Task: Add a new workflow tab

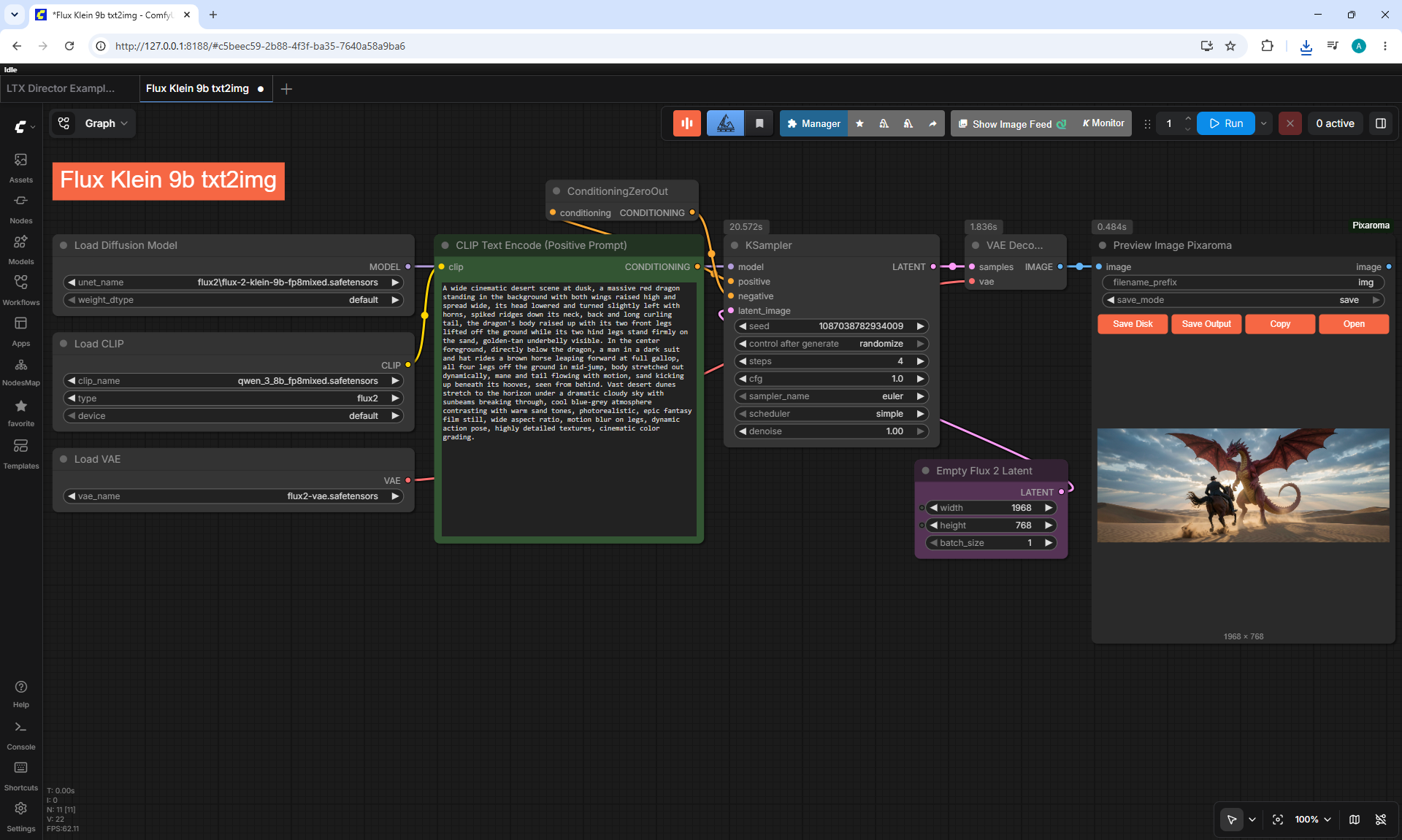Action: tap(286, 89)
